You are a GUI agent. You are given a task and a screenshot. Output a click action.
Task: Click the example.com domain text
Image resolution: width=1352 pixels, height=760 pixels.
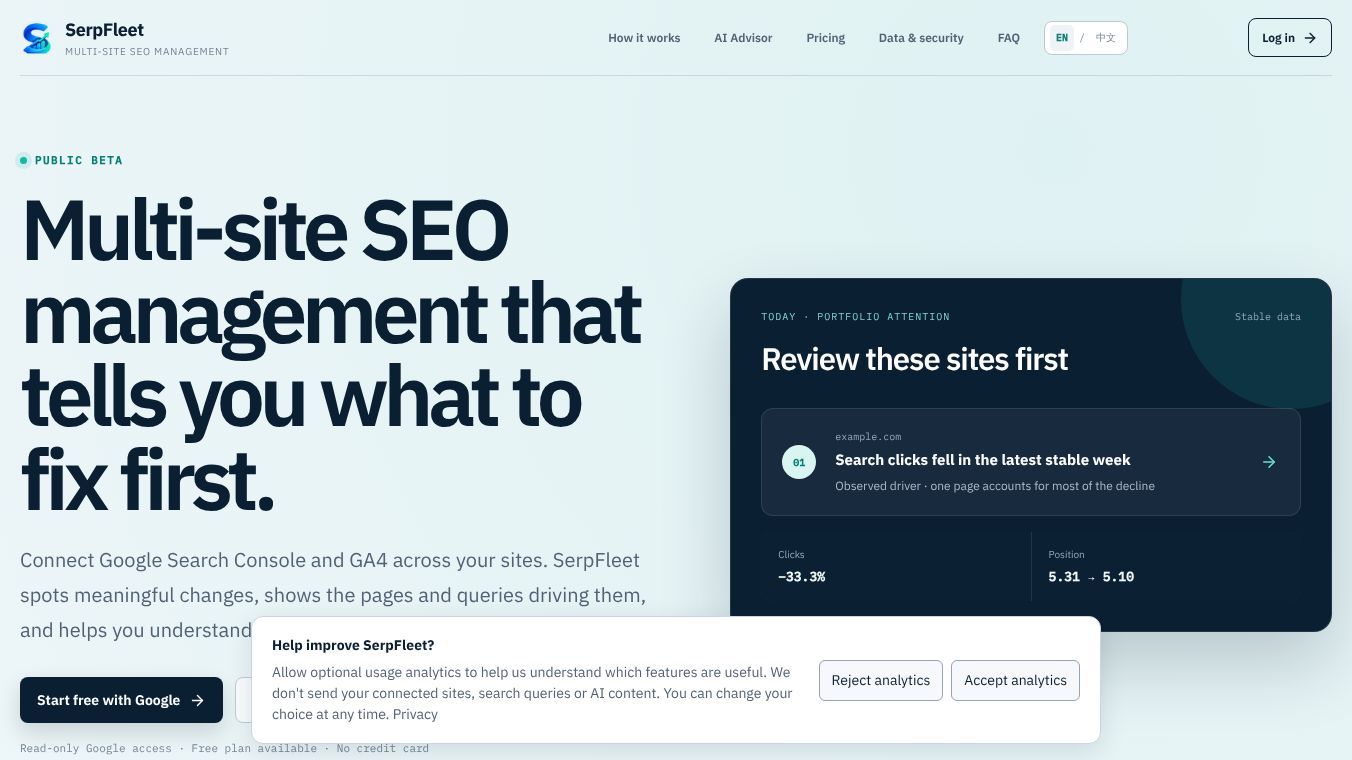868,437
